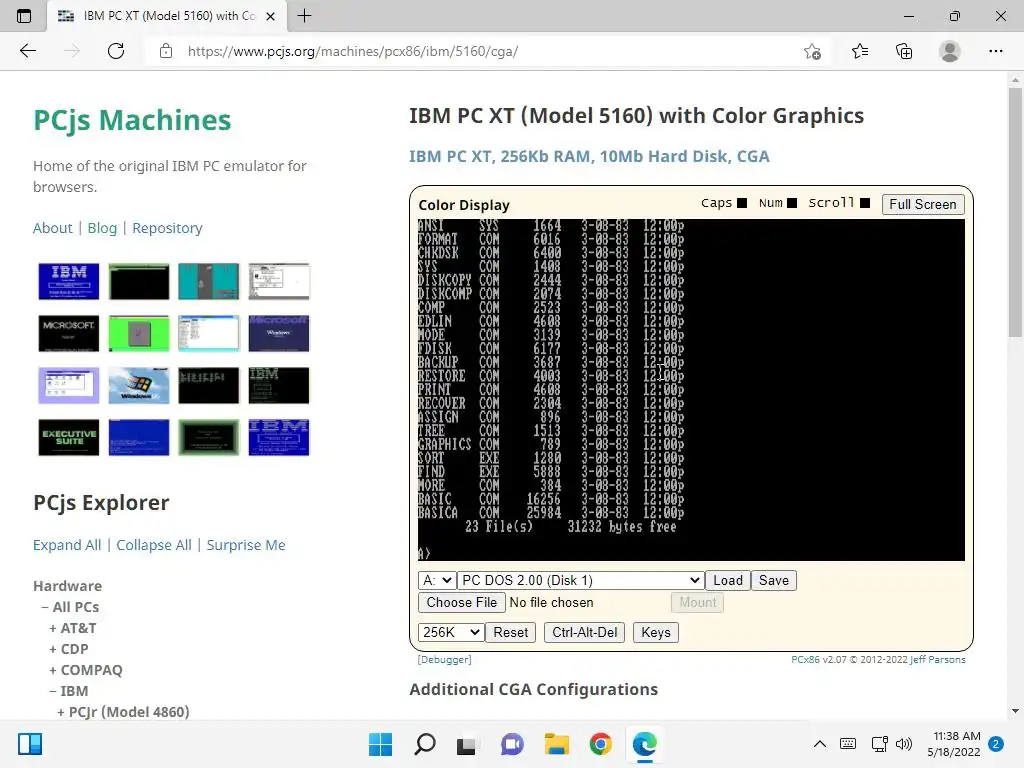Image resolution: width=1024 pixels, height=768 pixels.
Task: Open the 256K memory dropdown
Action: [451, 632]
